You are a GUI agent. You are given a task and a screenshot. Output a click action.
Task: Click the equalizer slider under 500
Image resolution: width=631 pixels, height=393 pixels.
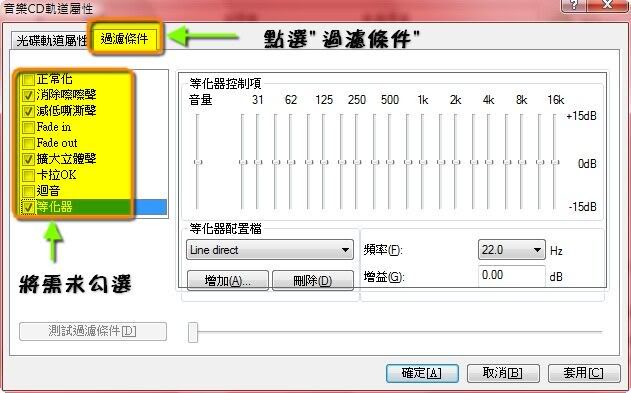pos(390,162)
